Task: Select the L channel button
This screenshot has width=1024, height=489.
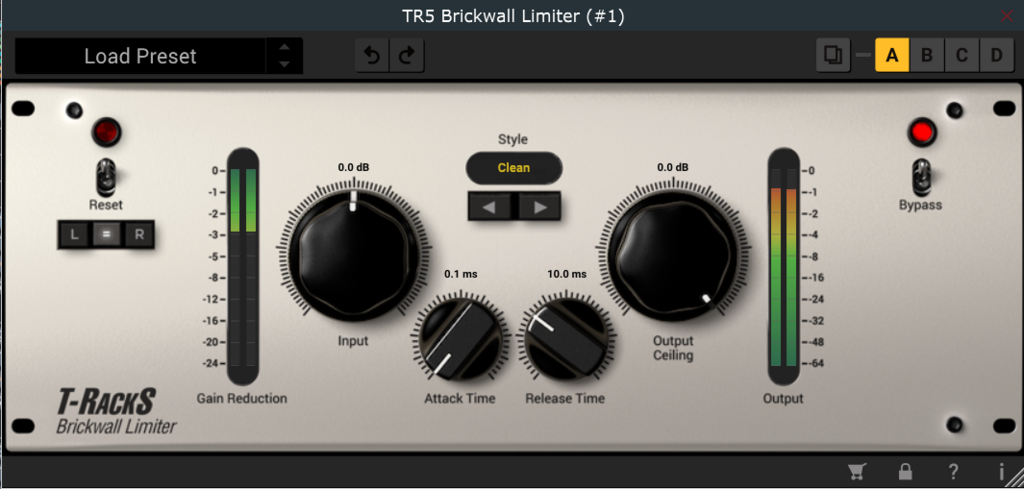Action: click(74, 235)
